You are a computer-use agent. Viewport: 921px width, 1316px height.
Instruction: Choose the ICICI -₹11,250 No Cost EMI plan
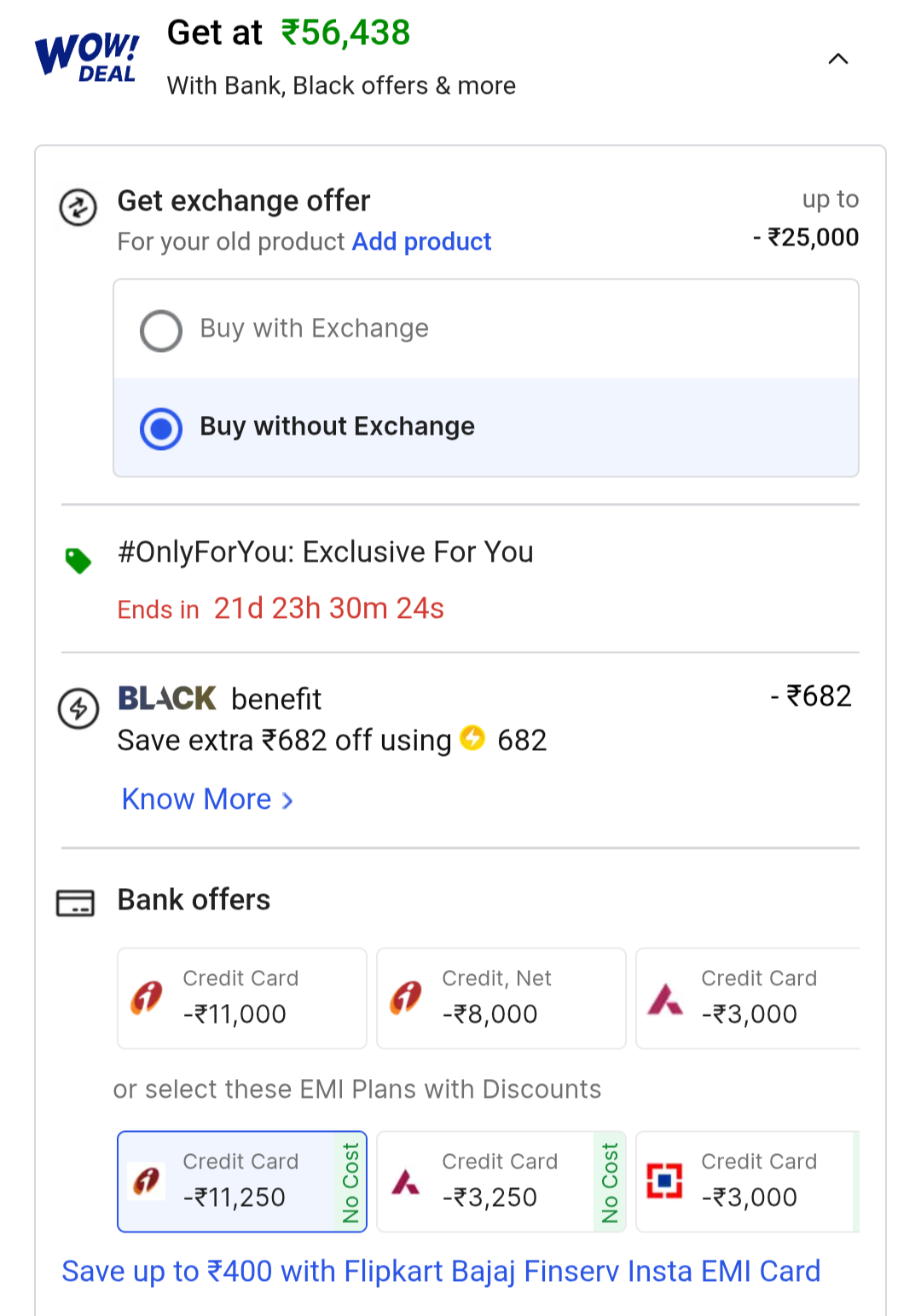241,1181
